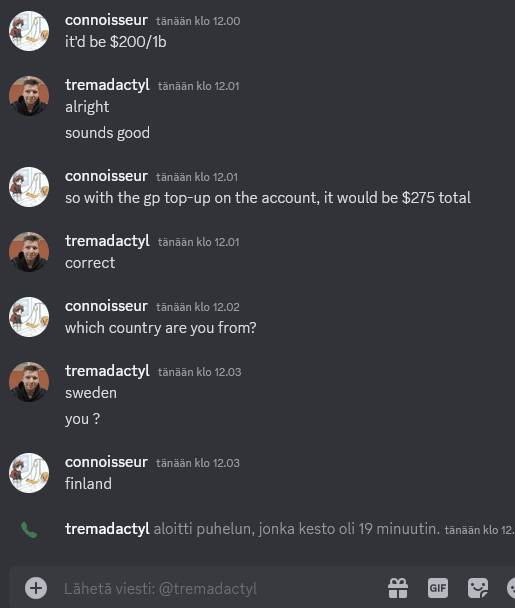This screenshot has width=515, height=608.
Task: Open tremadactyl's username above 'correct'
Action: (107, 241)
